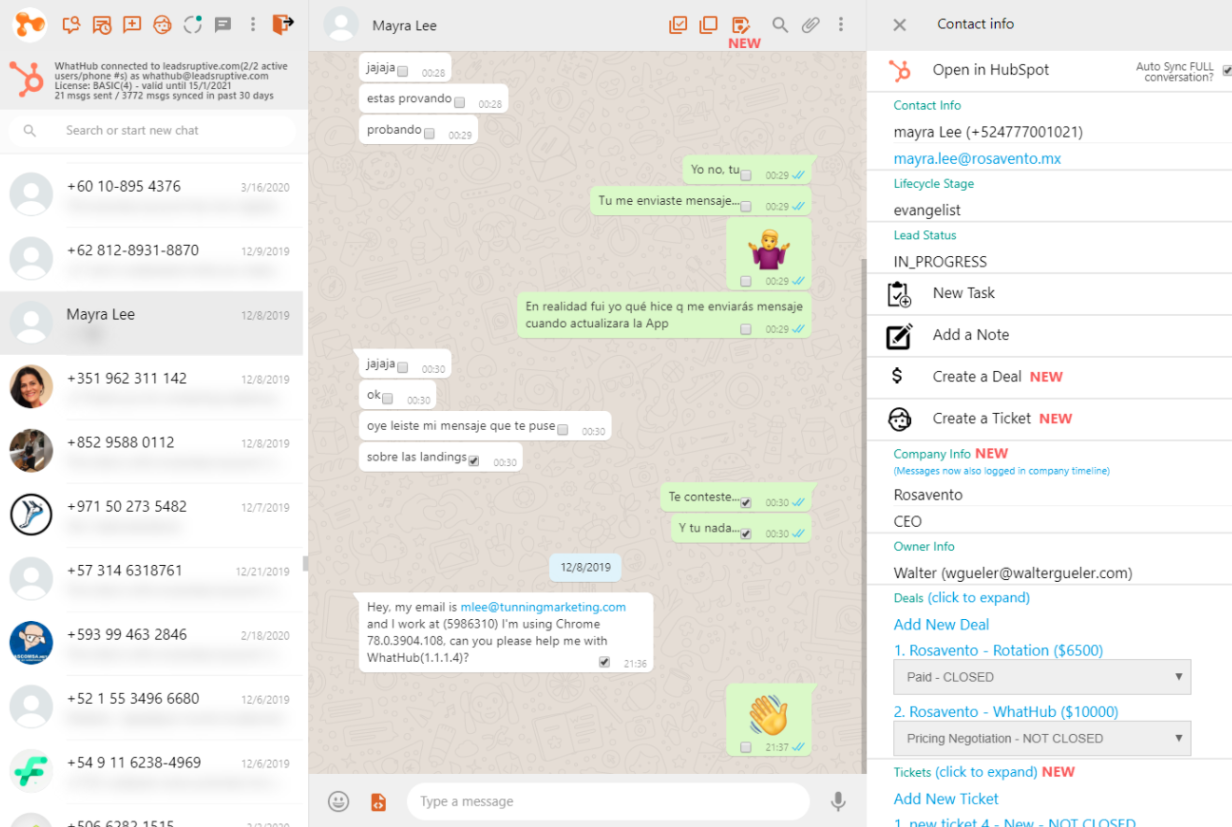Click the HubSpot sprocket icon in Contact info
Screen dimensions: 1232x827
[900, 70]
